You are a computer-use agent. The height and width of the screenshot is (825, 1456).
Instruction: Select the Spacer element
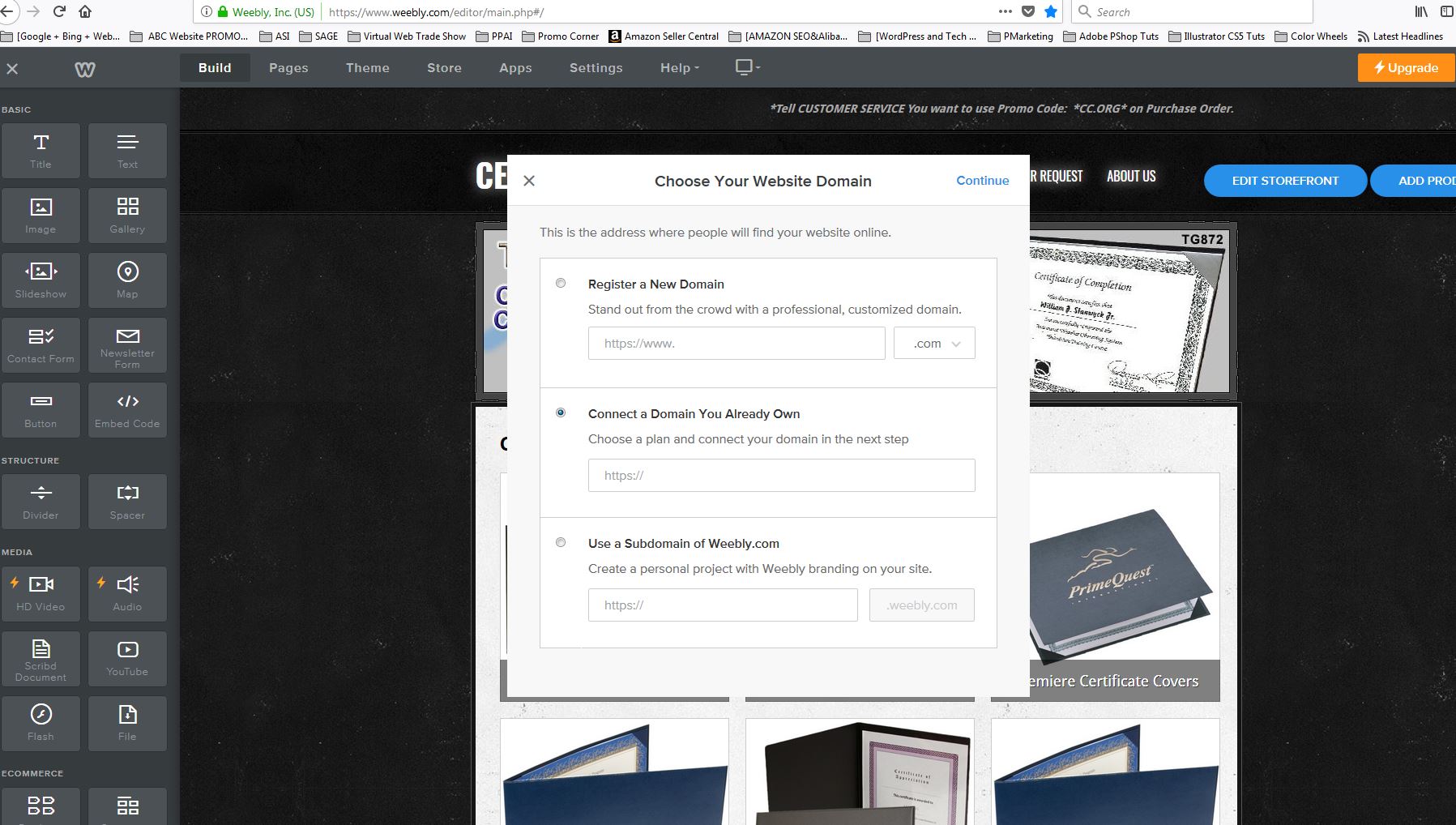pyautogui.click(x=127, y=502)
